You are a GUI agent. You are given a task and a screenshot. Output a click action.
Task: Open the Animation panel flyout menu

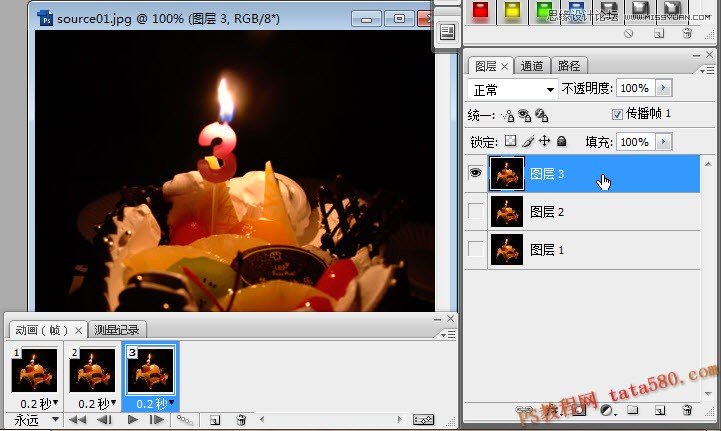point(448,334)
